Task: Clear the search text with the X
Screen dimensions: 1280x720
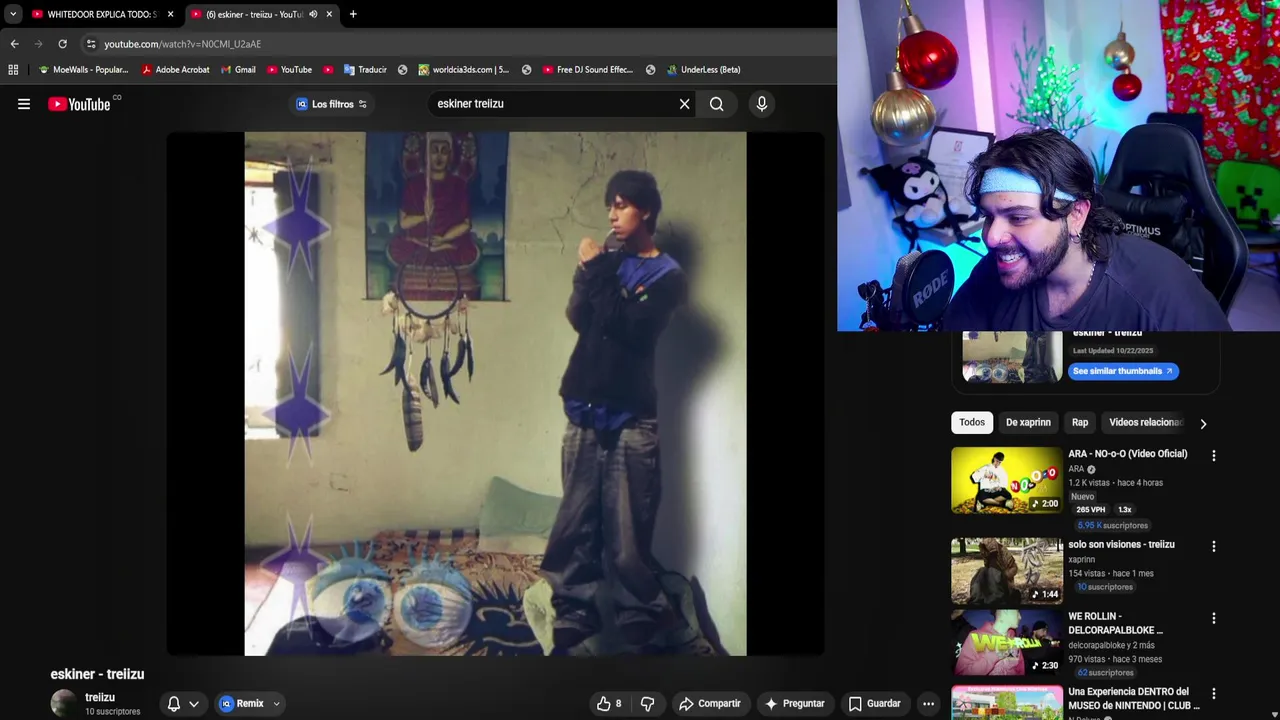Action: tap(685, 104)
